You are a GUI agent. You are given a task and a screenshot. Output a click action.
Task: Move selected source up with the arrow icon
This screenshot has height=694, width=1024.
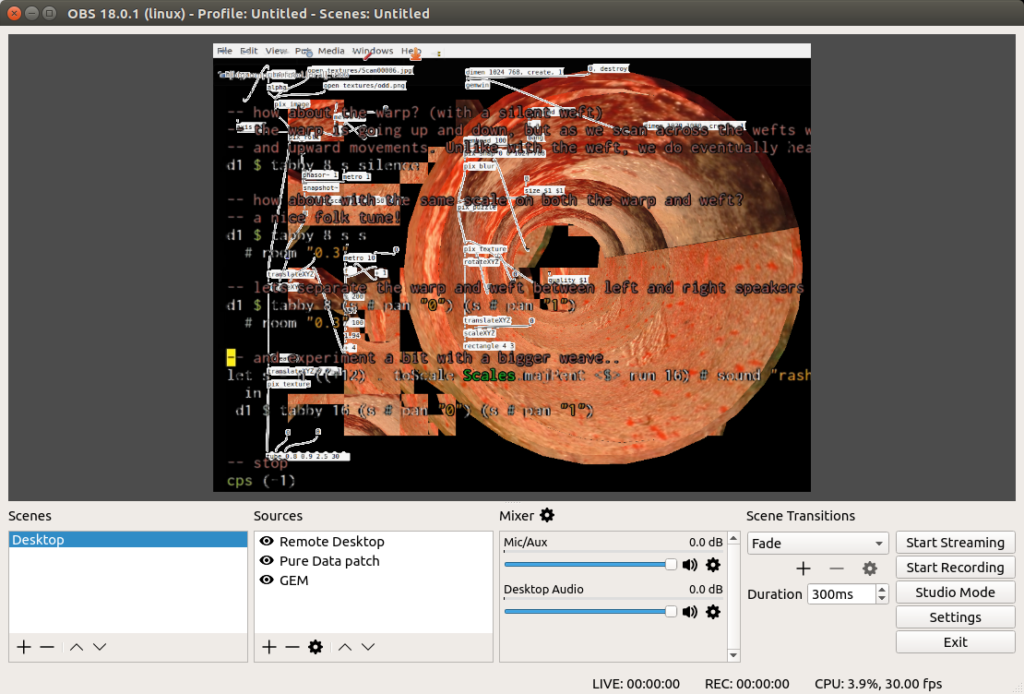pyautogui.click(x=347, y=647)
